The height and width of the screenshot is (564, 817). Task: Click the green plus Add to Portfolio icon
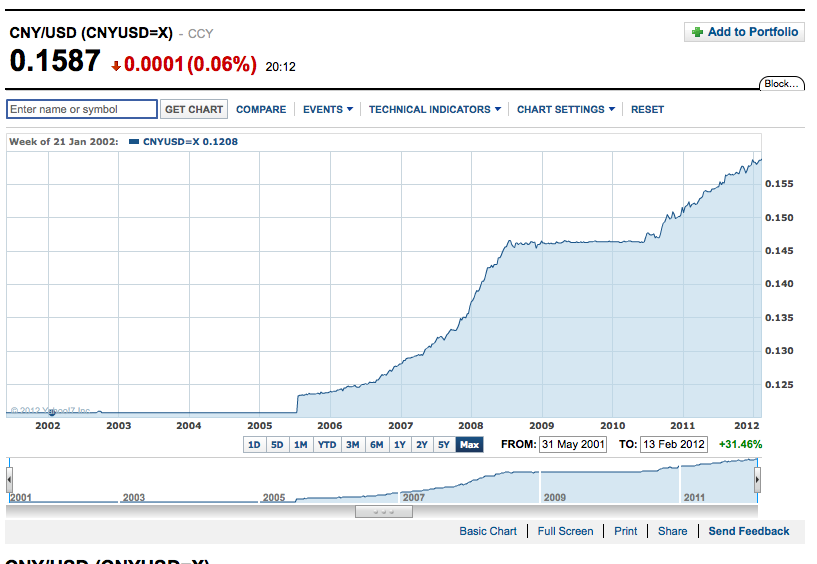click(x=697, y=32)
